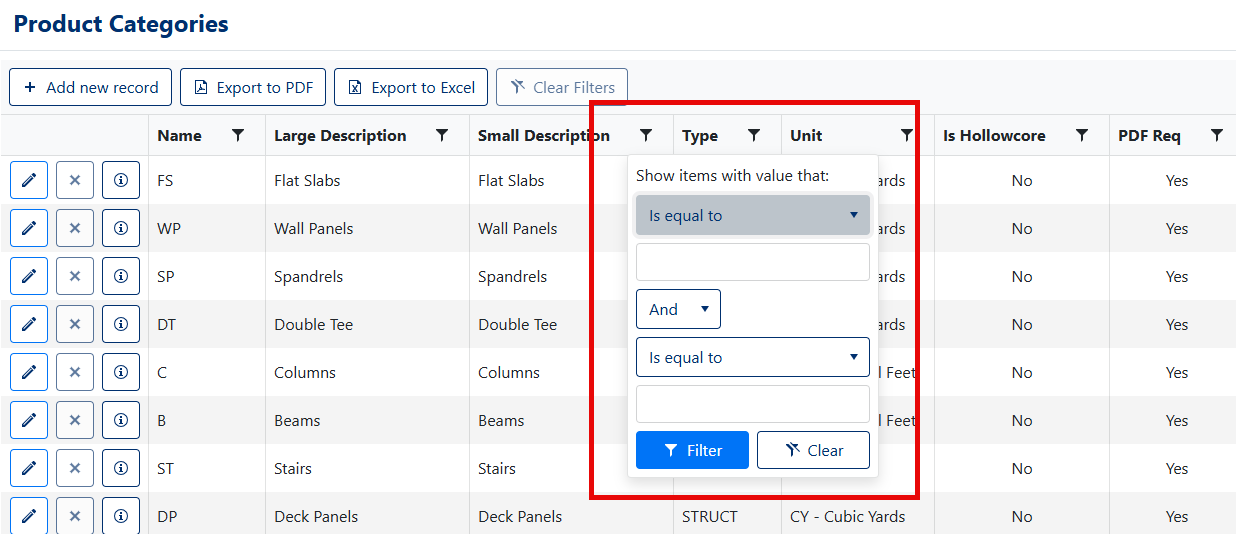Open the PDF Req column filter
1236x534 pixels.
[1217, 135]
